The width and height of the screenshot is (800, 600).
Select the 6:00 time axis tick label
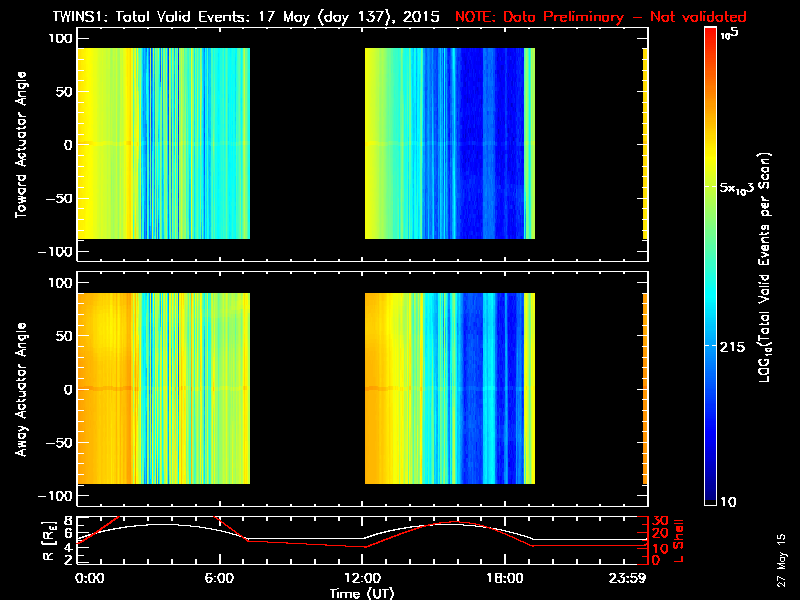219,578
